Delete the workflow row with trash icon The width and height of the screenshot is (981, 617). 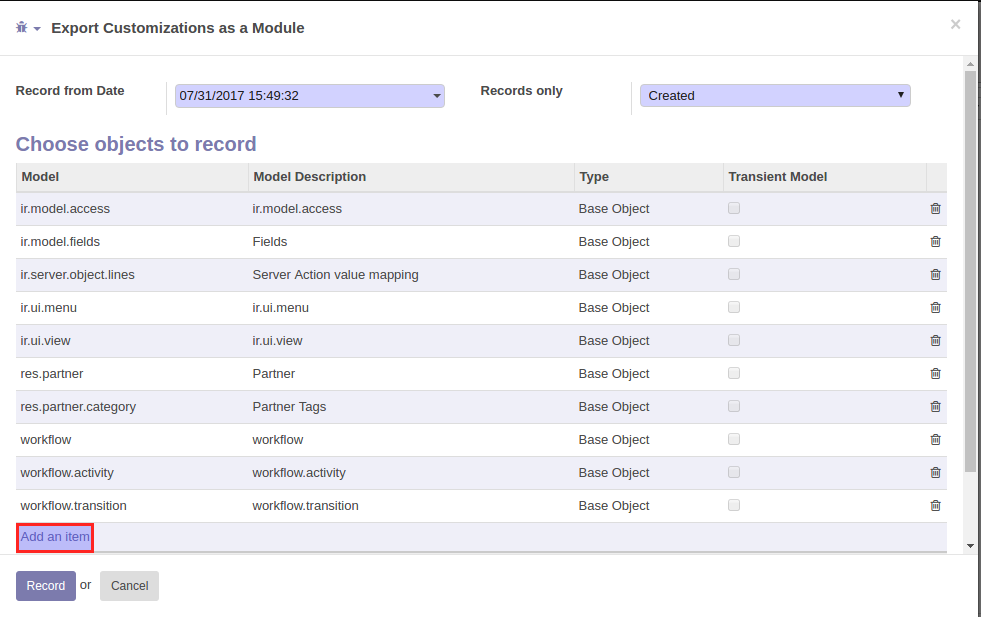935,439
